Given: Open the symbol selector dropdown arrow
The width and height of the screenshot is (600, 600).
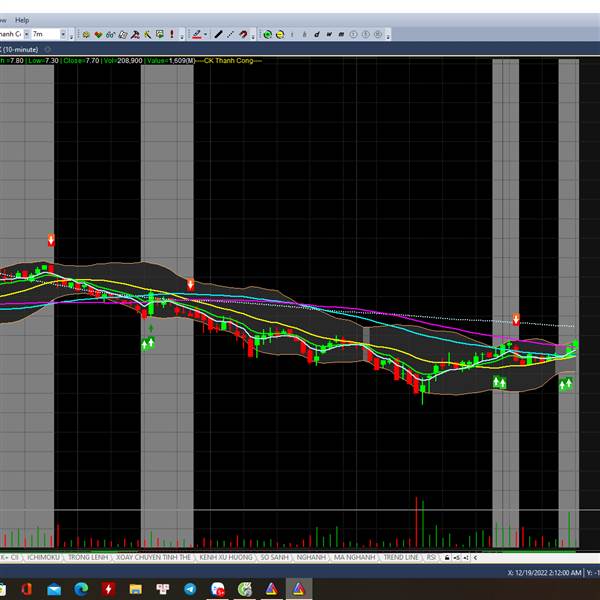Looking at the screenshot, I should (x=26, y=34).
